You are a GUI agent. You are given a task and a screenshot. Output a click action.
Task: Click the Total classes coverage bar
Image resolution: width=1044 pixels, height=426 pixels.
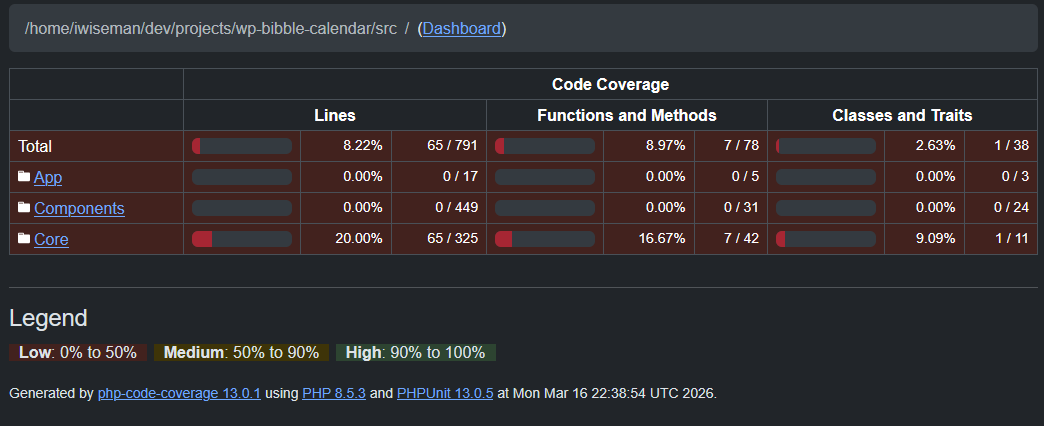[826, 146]
